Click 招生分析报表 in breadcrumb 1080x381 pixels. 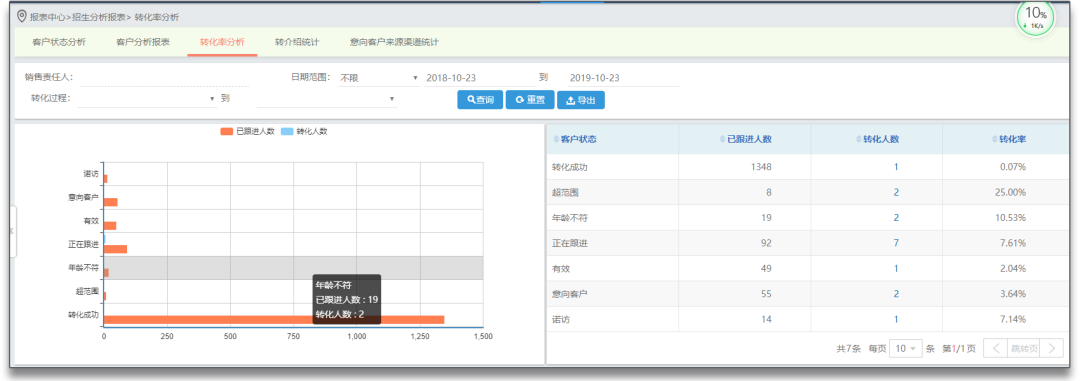click(97, 17)
